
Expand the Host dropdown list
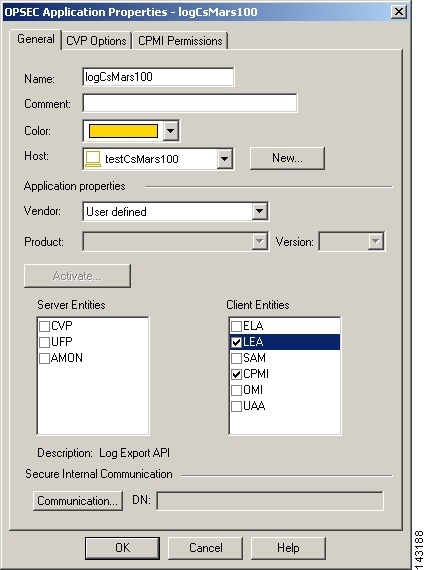pos(225,158)
